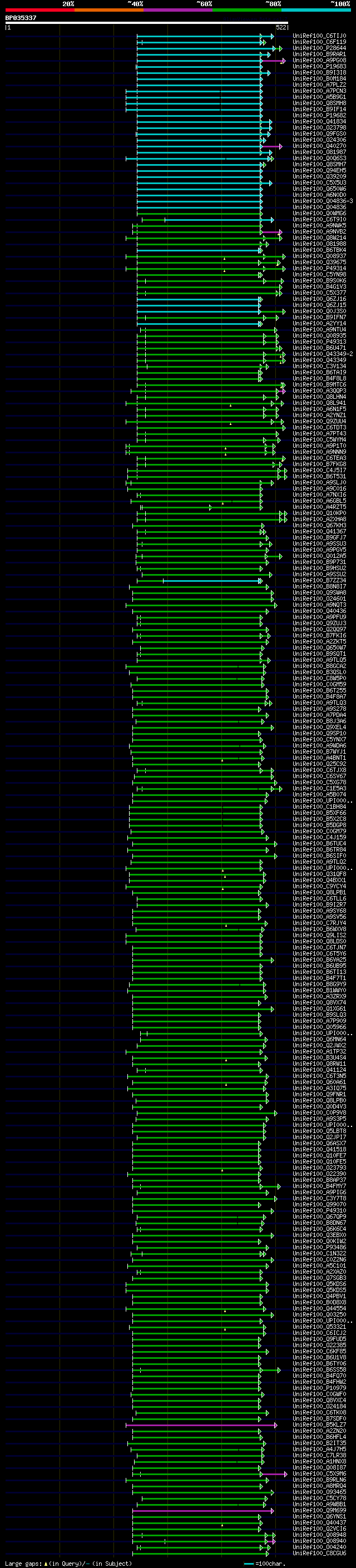Click the white query sequence bar
The height and width of the screenshot is (1568, 356).
147,23
